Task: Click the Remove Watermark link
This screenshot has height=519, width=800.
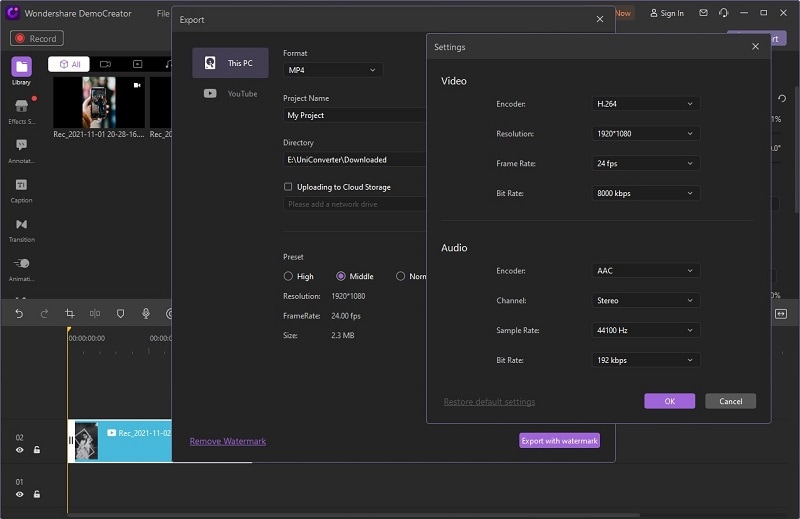Action: (228, 441)
